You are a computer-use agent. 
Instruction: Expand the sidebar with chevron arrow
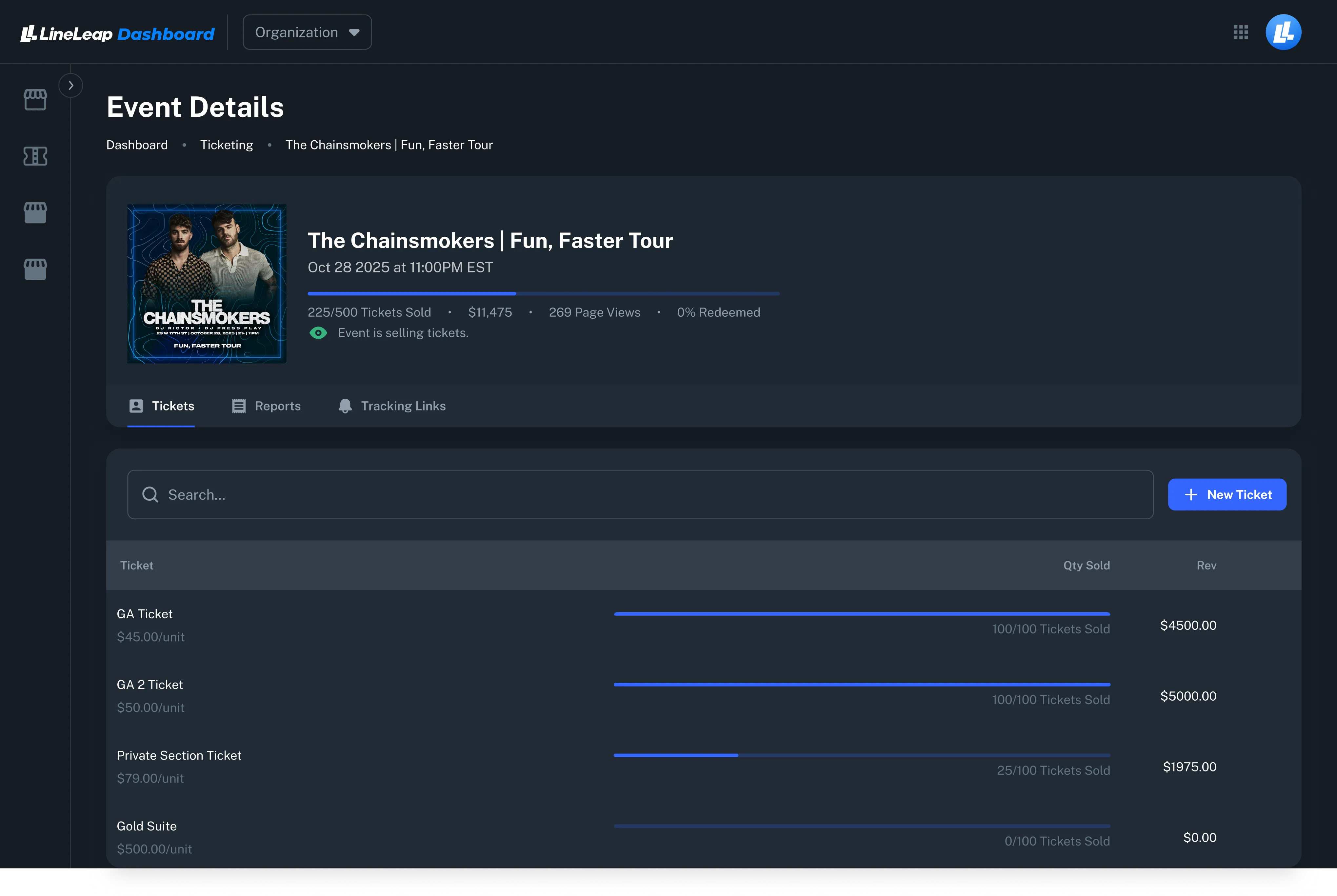tap(71, 86)
